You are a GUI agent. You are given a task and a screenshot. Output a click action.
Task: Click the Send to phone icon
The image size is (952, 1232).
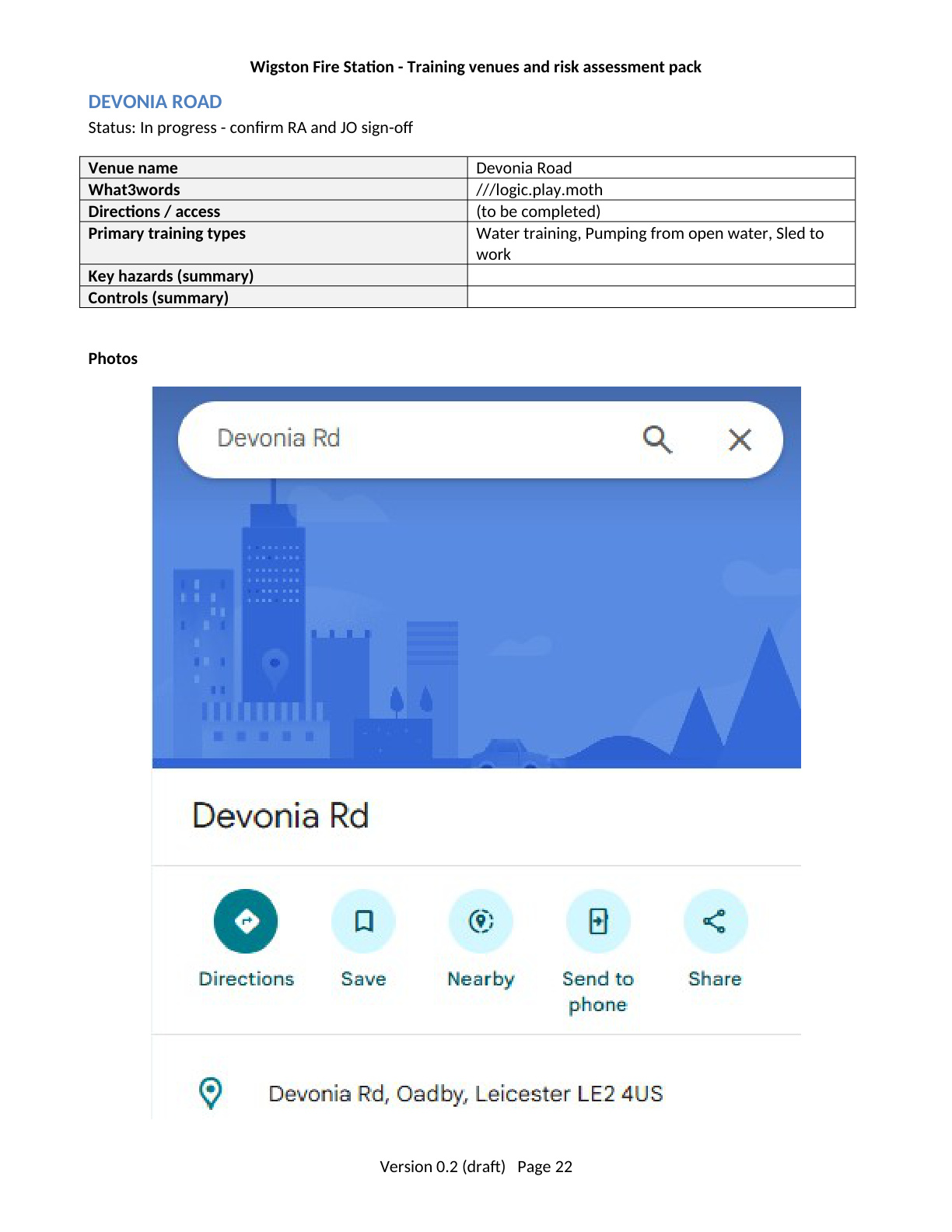(x=598, y=921)
